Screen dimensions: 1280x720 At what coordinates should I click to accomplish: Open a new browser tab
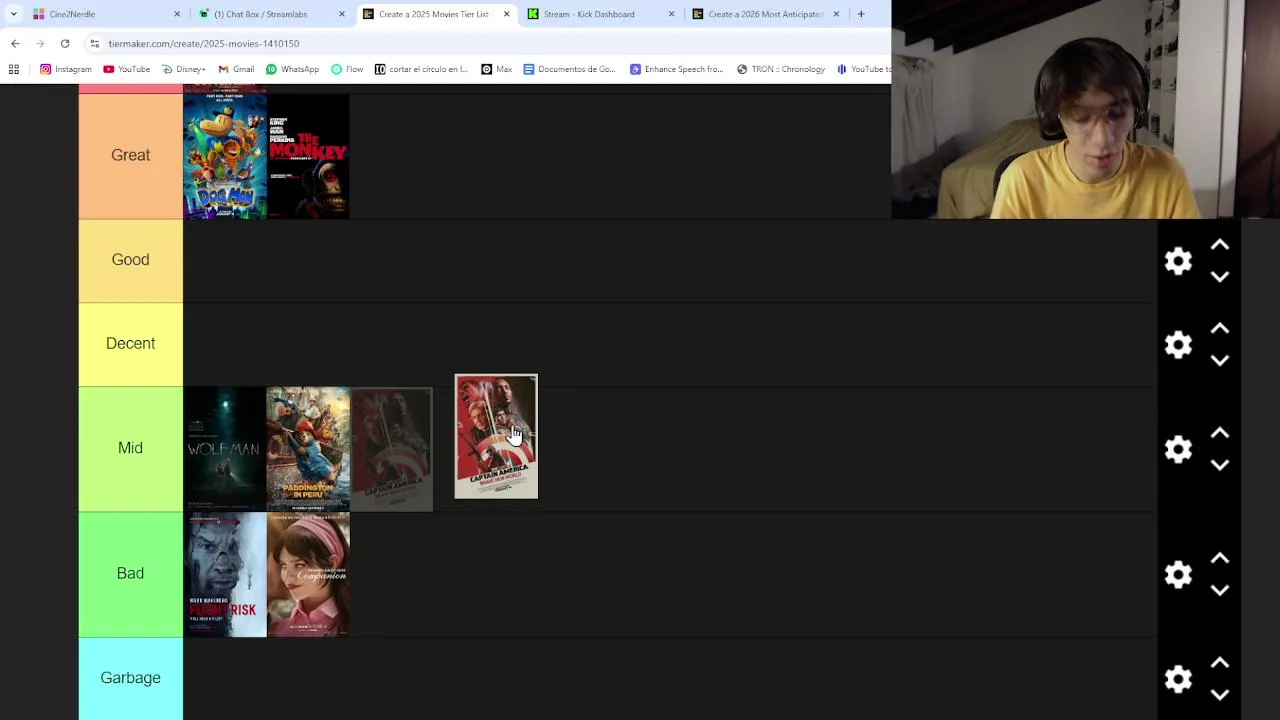coord(861,14)
